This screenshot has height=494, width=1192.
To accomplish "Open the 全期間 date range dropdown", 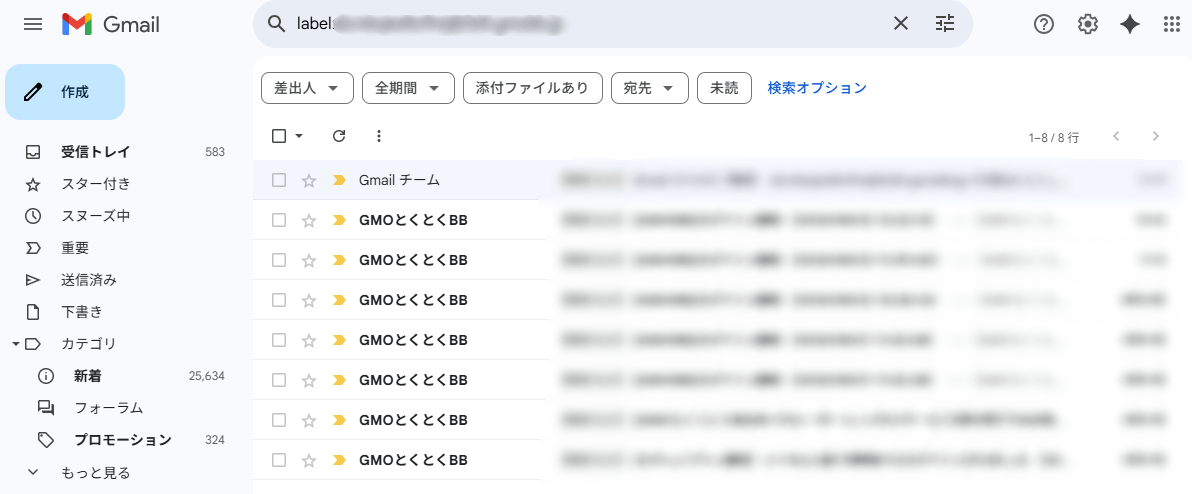I will click(408, 88).
